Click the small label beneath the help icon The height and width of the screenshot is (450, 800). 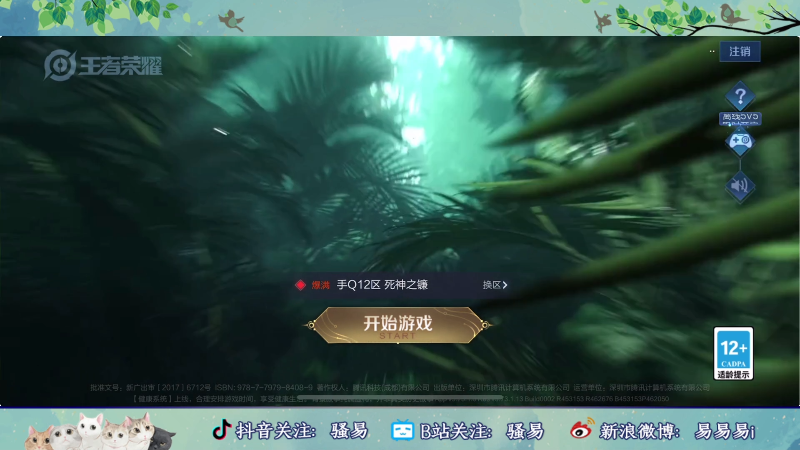[740, 118]
